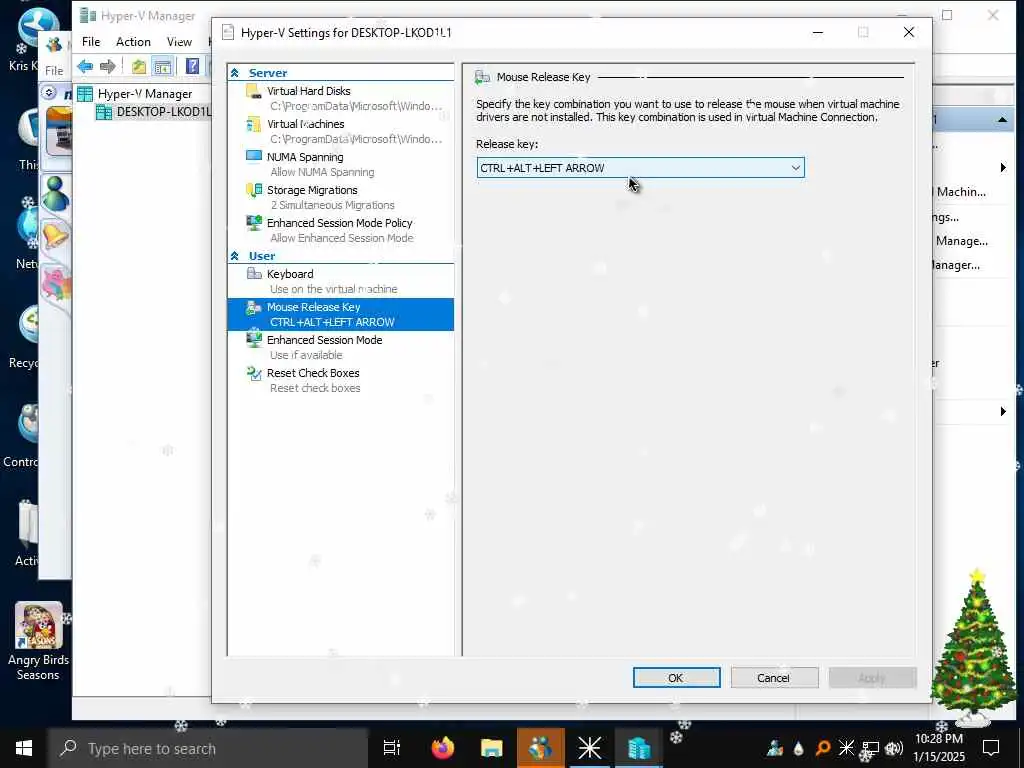The height and width of the screenshot is (768, 1024).
Task: Click Cancel in Hyper-V Settings
Action: pos(774,678)
